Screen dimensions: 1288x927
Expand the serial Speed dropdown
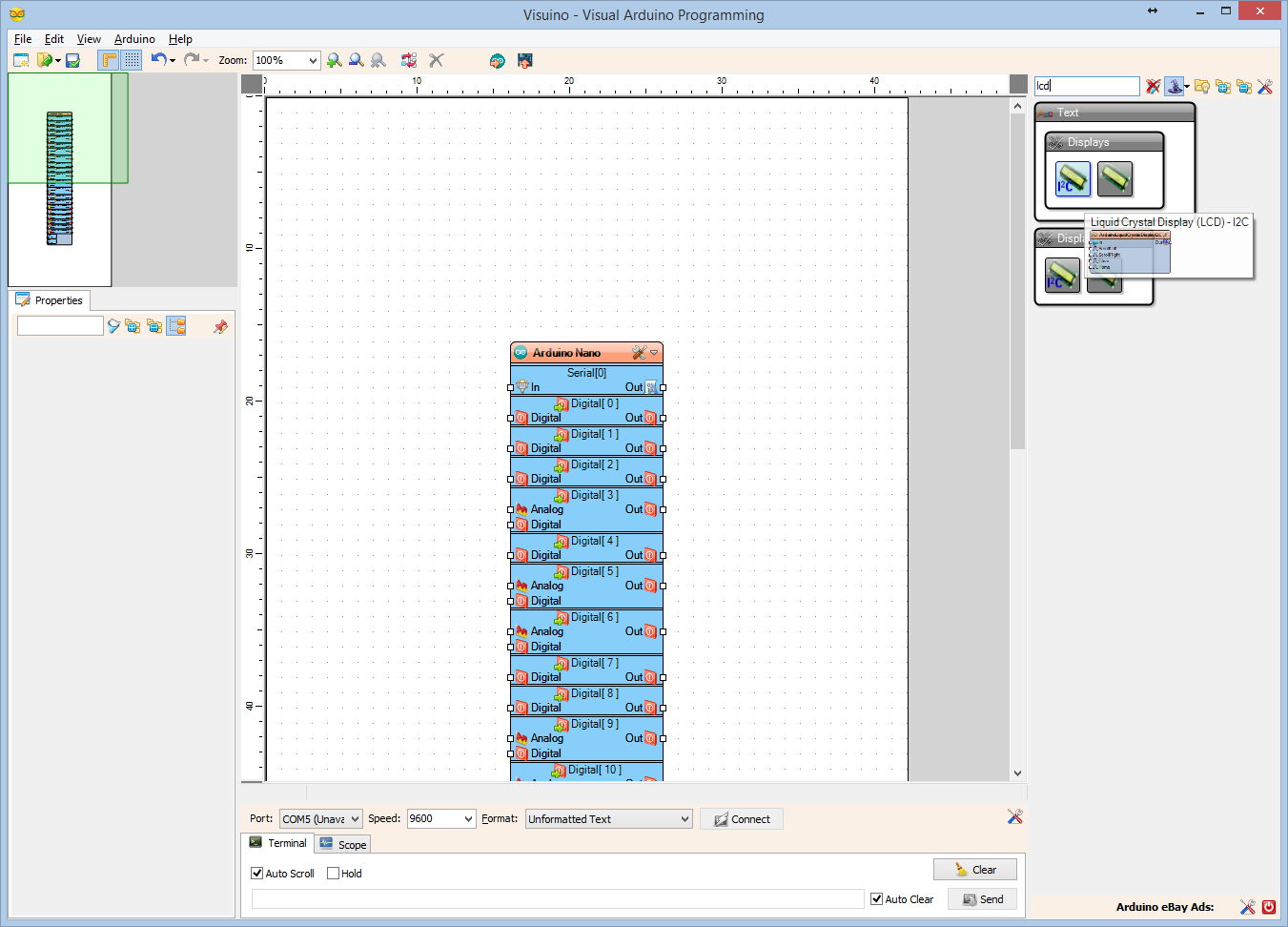468,819
